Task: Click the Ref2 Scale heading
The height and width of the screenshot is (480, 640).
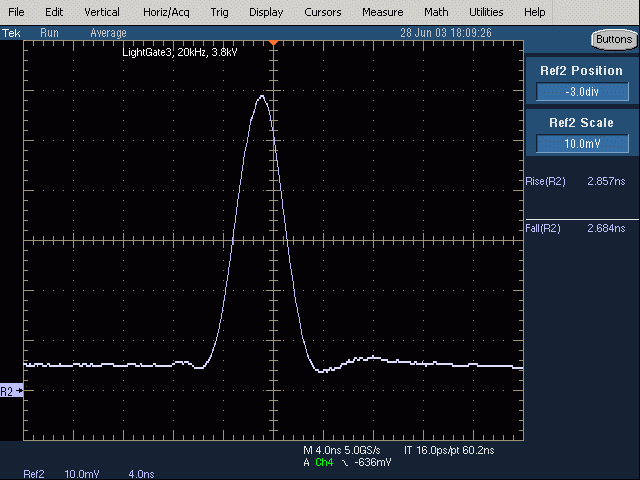Action: pyautogui.click(x=581, y=122)
